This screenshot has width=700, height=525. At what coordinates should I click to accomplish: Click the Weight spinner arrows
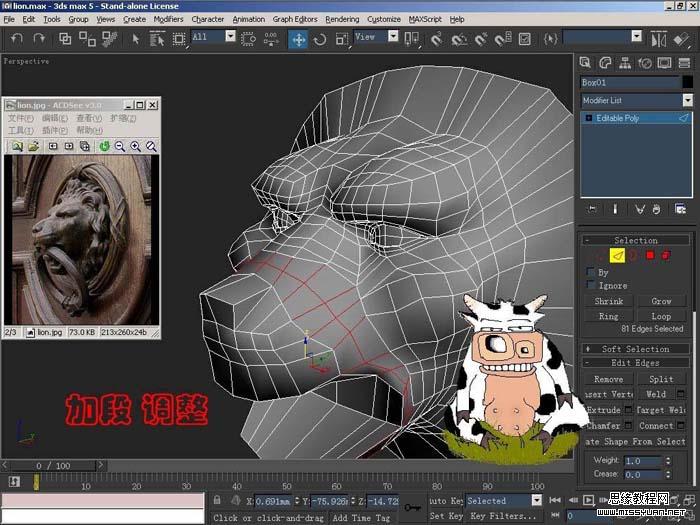click(668, 460)
